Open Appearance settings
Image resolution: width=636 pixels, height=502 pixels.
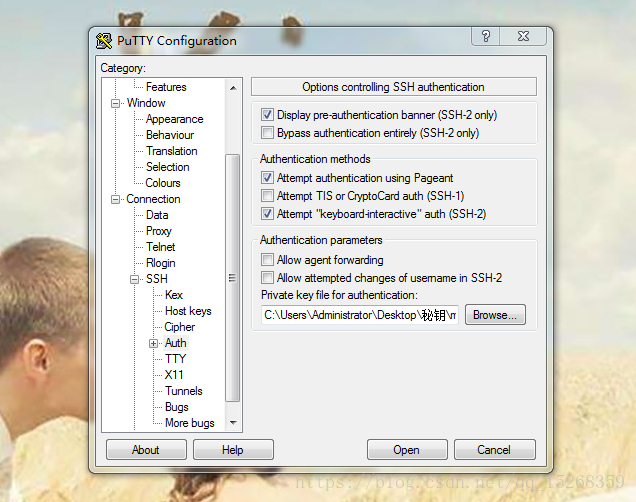(x=174, y=119)
